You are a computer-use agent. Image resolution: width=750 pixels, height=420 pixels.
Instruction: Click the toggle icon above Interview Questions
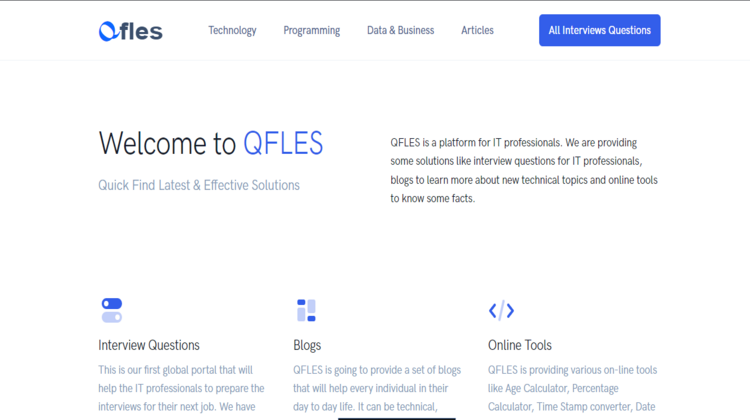tap(112, 310)
